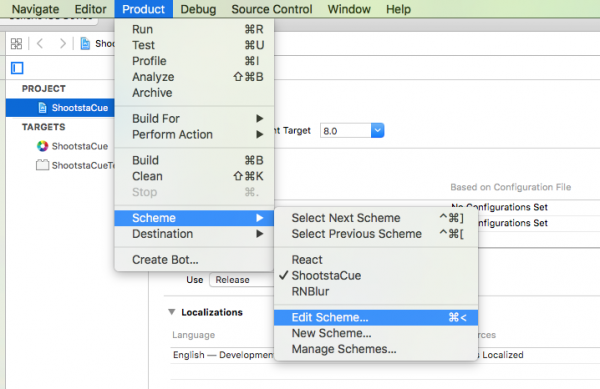Collapse the Localizations section triangle
Screen dimensions: 600x389
(x=172, y=312)
